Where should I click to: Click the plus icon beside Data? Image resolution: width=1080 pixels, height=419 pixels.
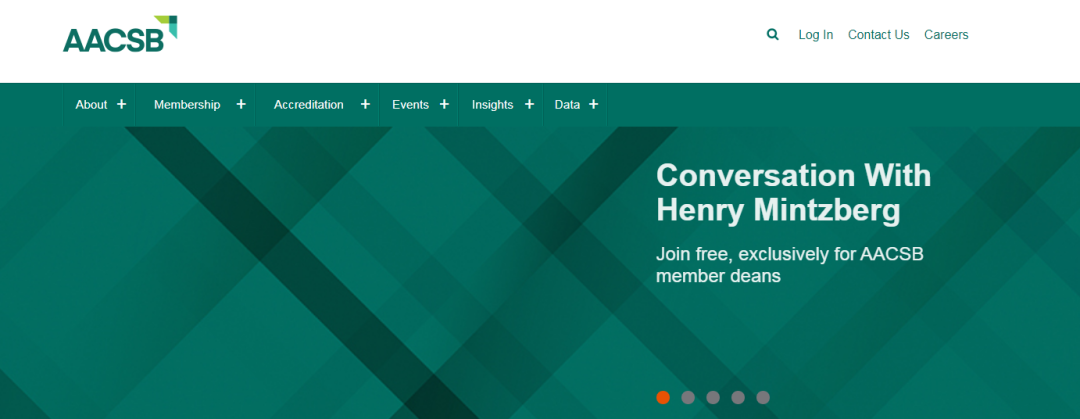593,104
